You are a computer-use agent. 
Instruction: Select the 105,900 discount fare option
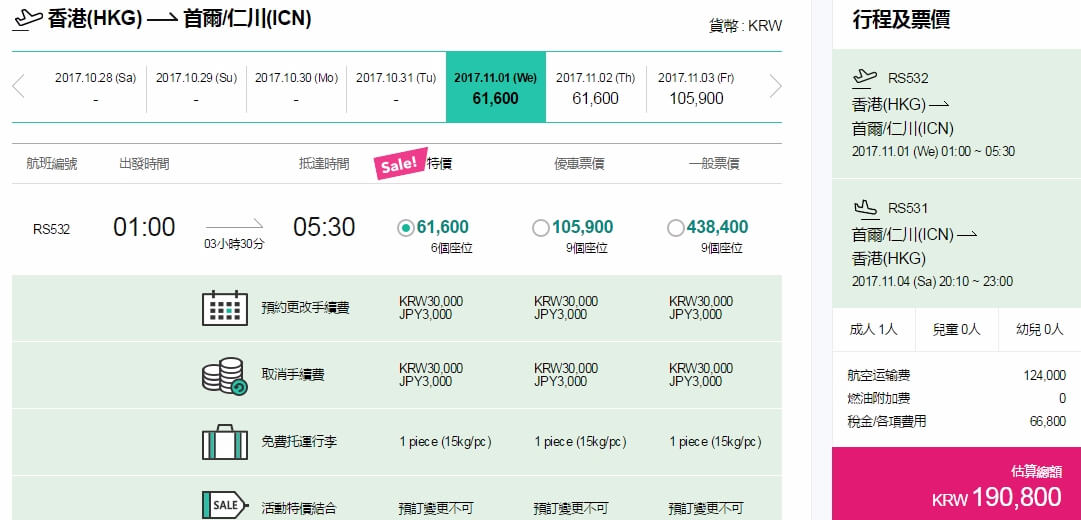(540, 228)
